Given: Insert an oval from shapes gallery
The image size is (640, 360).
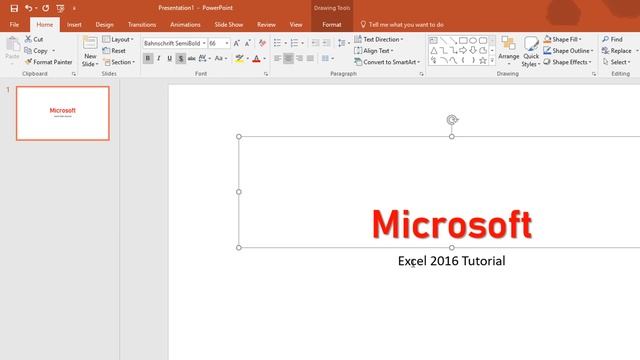Looking at the screenshot, I should [x=473, y=40].
